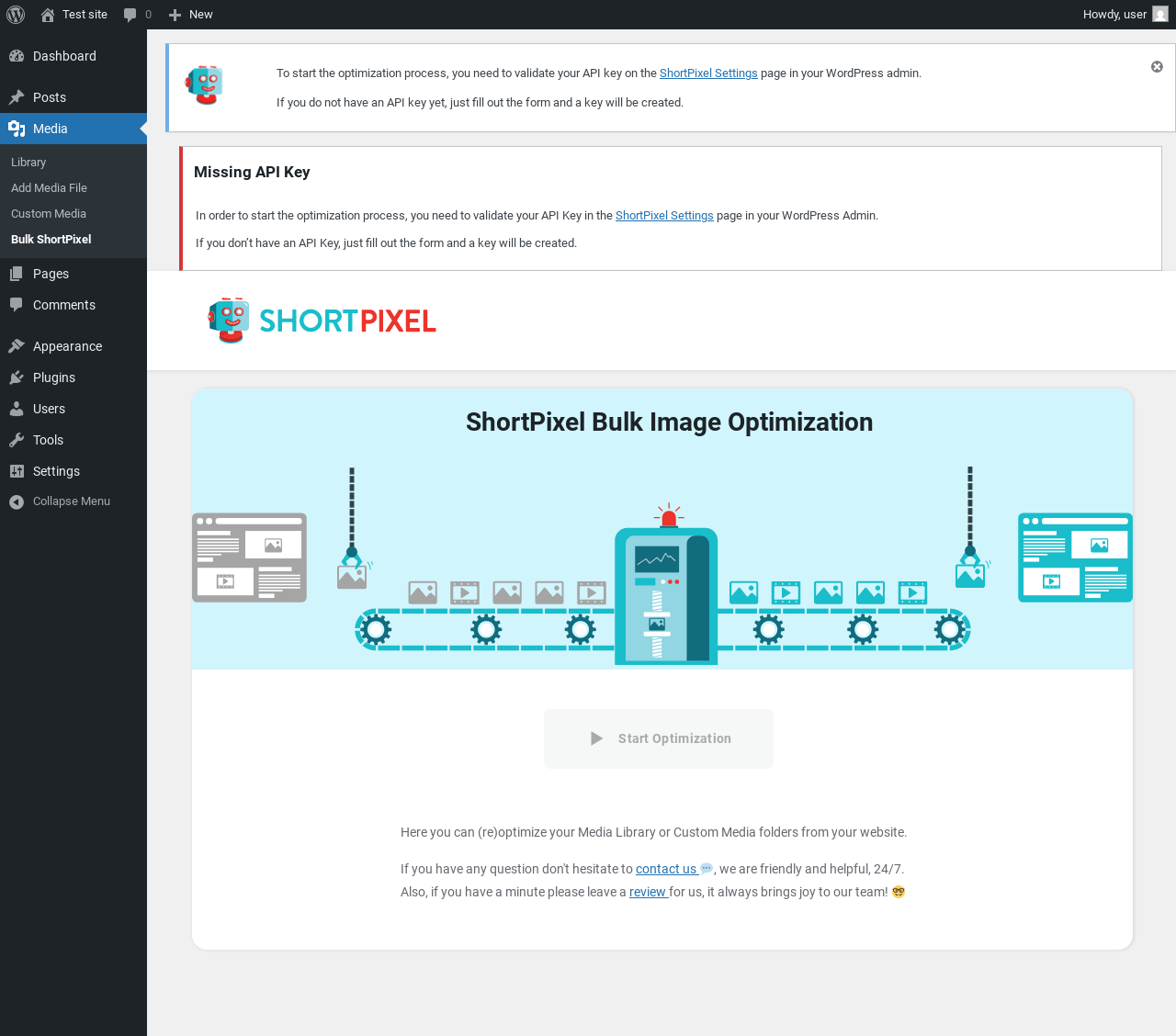Click the Media camera icon
The height and width of the screenshot is (1036, 1176).
pos(17,129)
